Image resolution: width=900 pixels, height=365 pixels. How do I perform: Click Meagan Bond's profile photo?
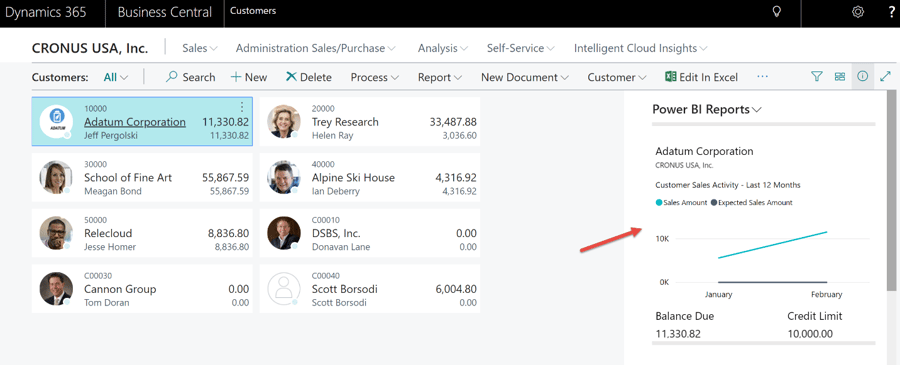pos(56,177)
